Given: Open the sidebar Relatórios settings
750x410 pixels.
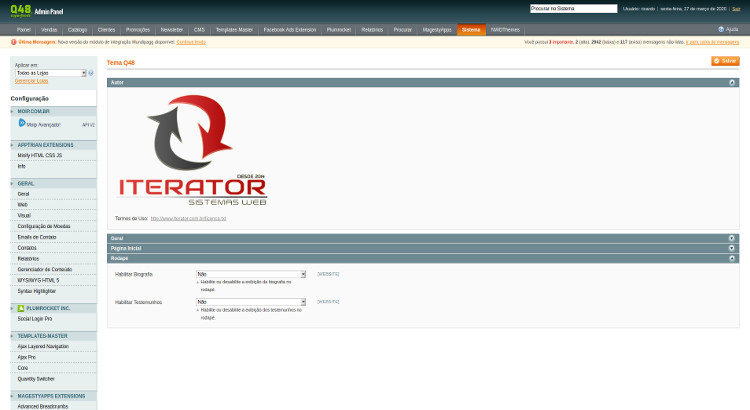Looking at the screenshot, I should click(28, 259).
